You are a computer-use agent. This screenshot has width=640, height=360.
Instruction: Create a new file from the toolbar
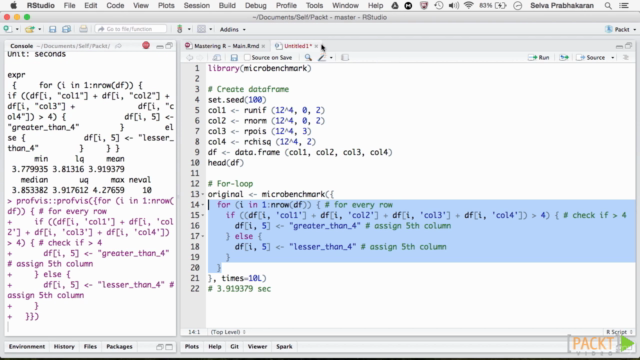tap(7, 29)
